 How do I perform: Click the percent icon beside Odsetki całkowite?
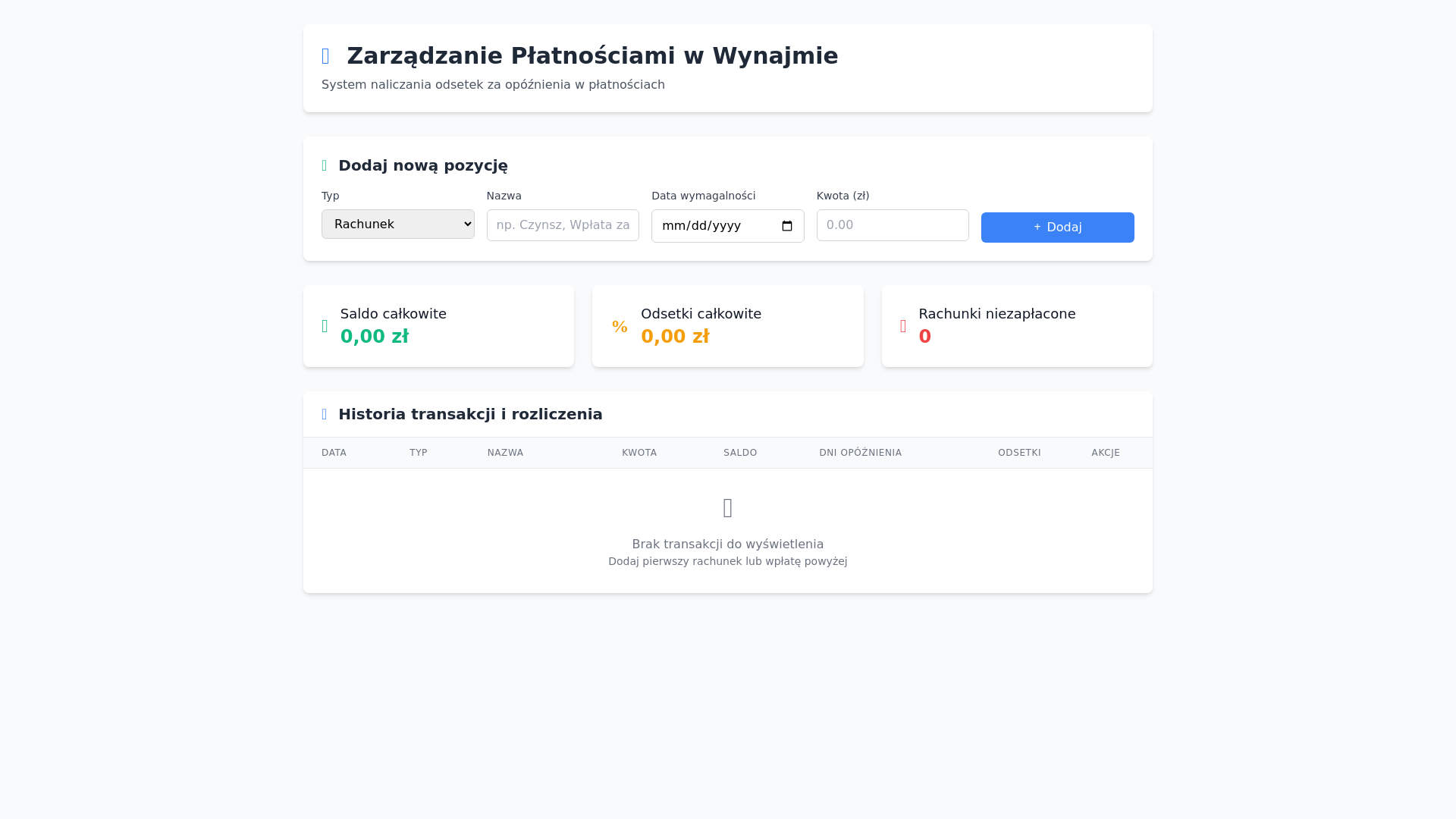pyautogui.click(x=620, y=327)
